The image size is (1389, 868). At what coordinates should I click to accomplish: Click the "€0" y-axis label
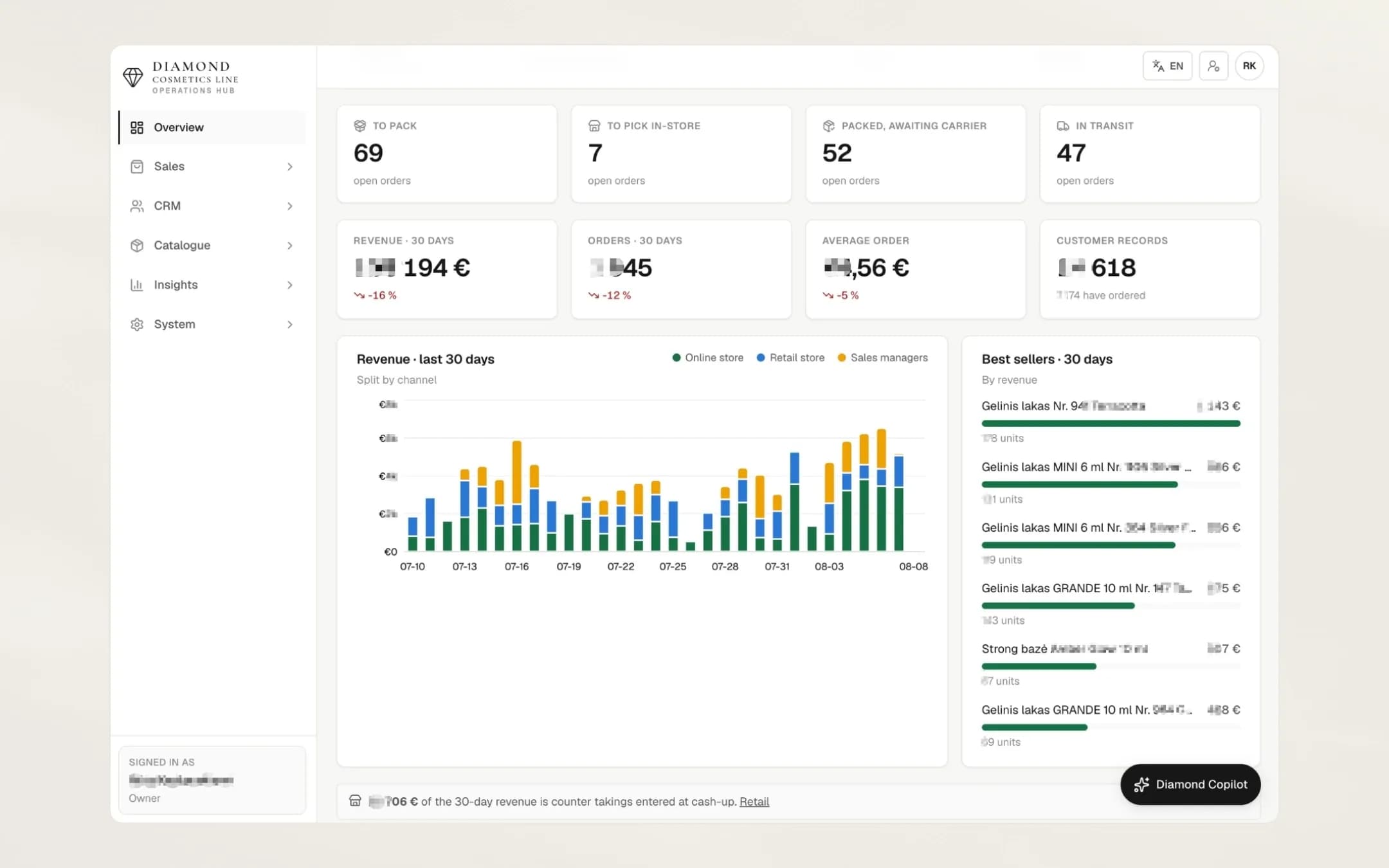click(390, 552)
